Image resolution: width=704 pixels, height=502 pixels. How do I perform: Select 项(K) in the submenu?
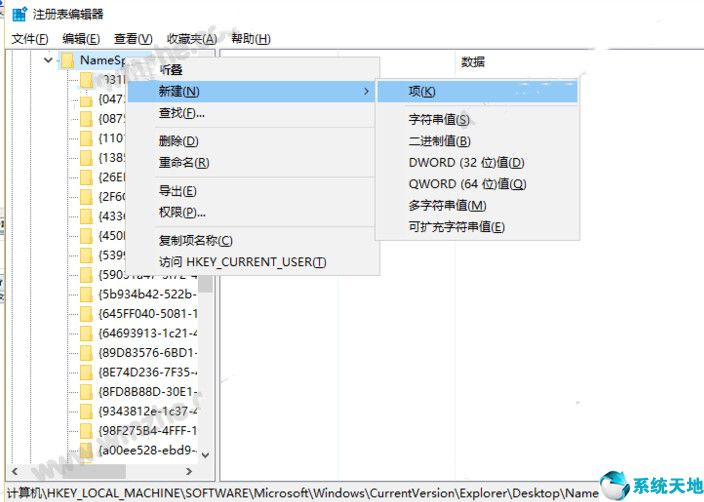477,92
